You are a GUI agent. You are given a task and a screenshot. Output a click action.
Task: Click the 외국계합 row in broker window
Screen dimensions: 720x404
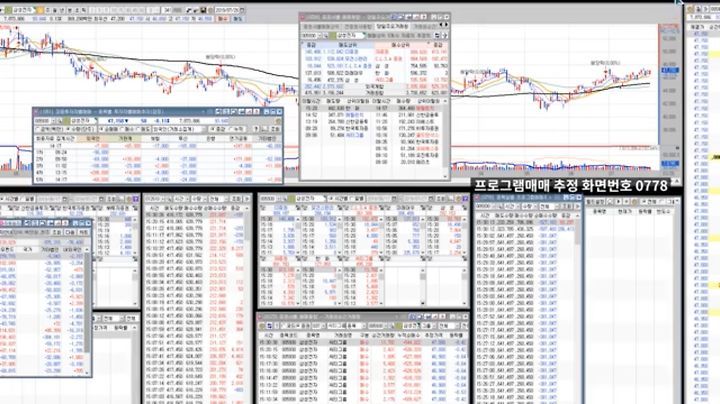click(374, 86)
